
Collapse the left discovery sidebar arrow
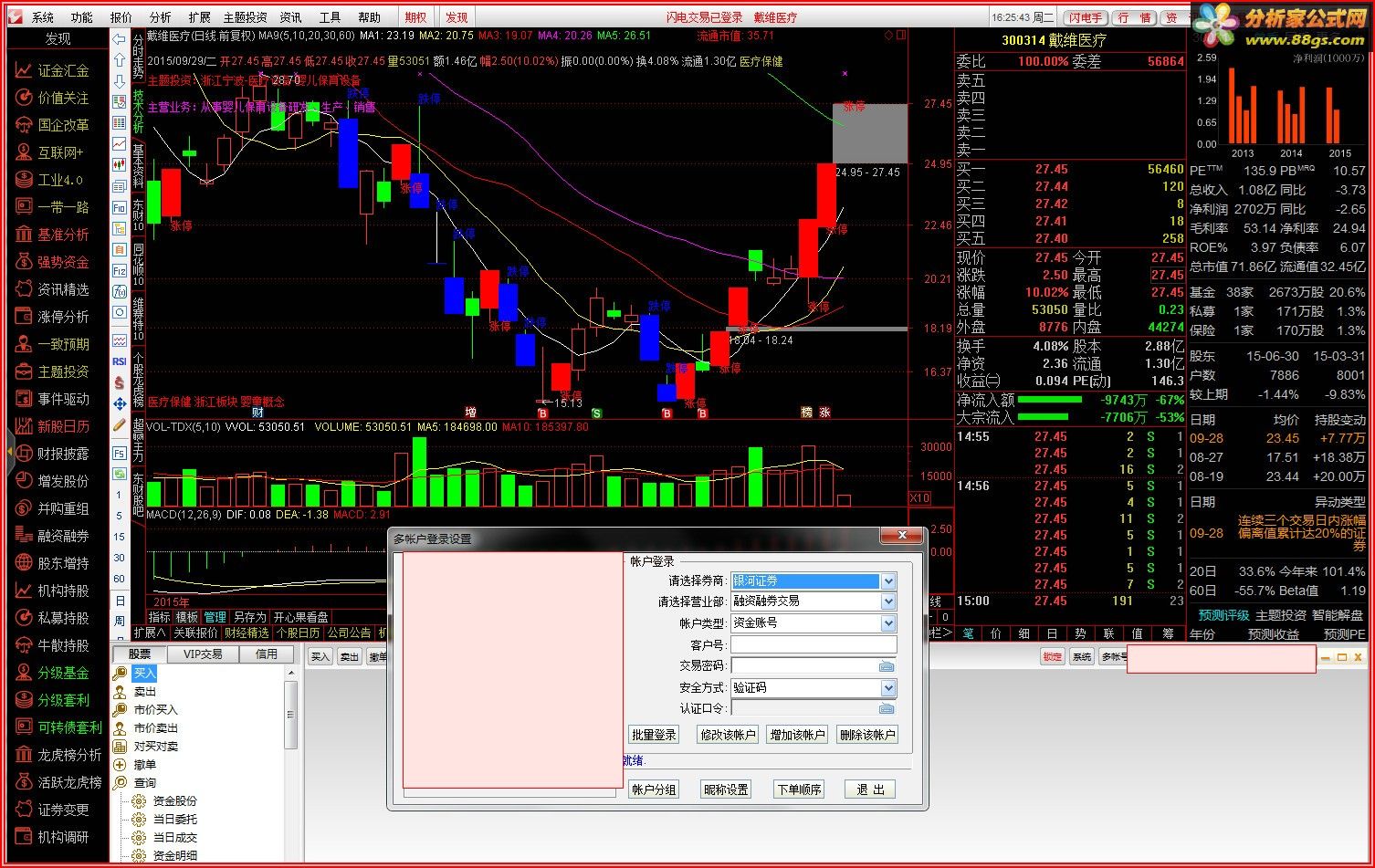[10, 452]
